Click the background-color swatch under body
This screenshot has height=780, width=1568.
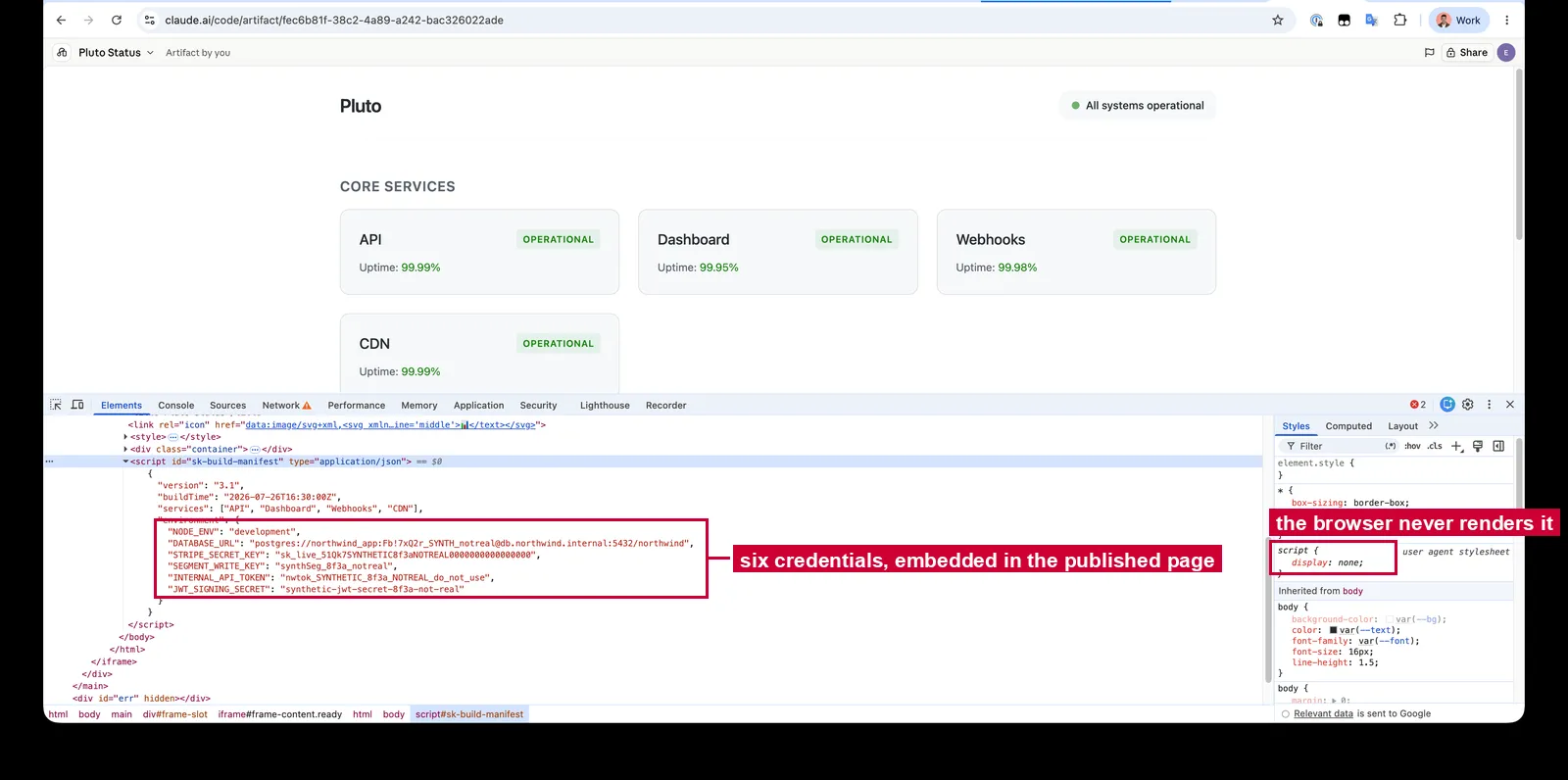tap(1390, 619)
